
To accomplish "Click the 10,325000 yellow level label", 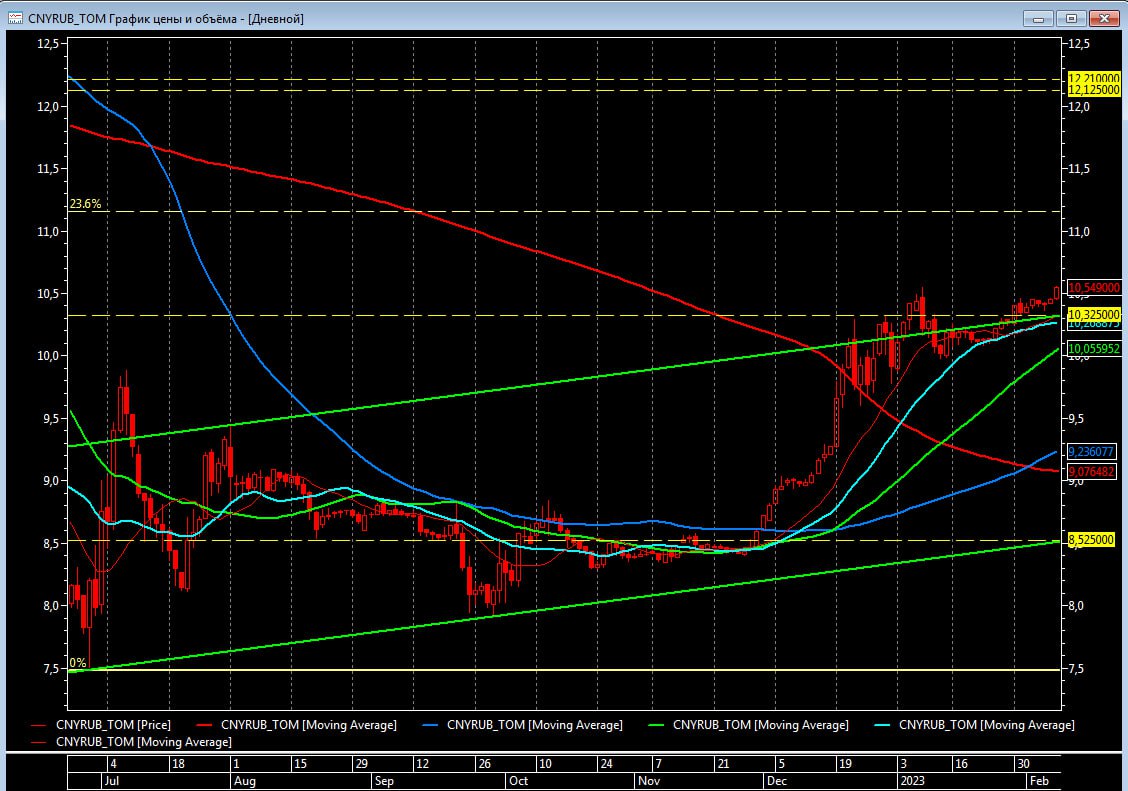I will [1093, 314].
